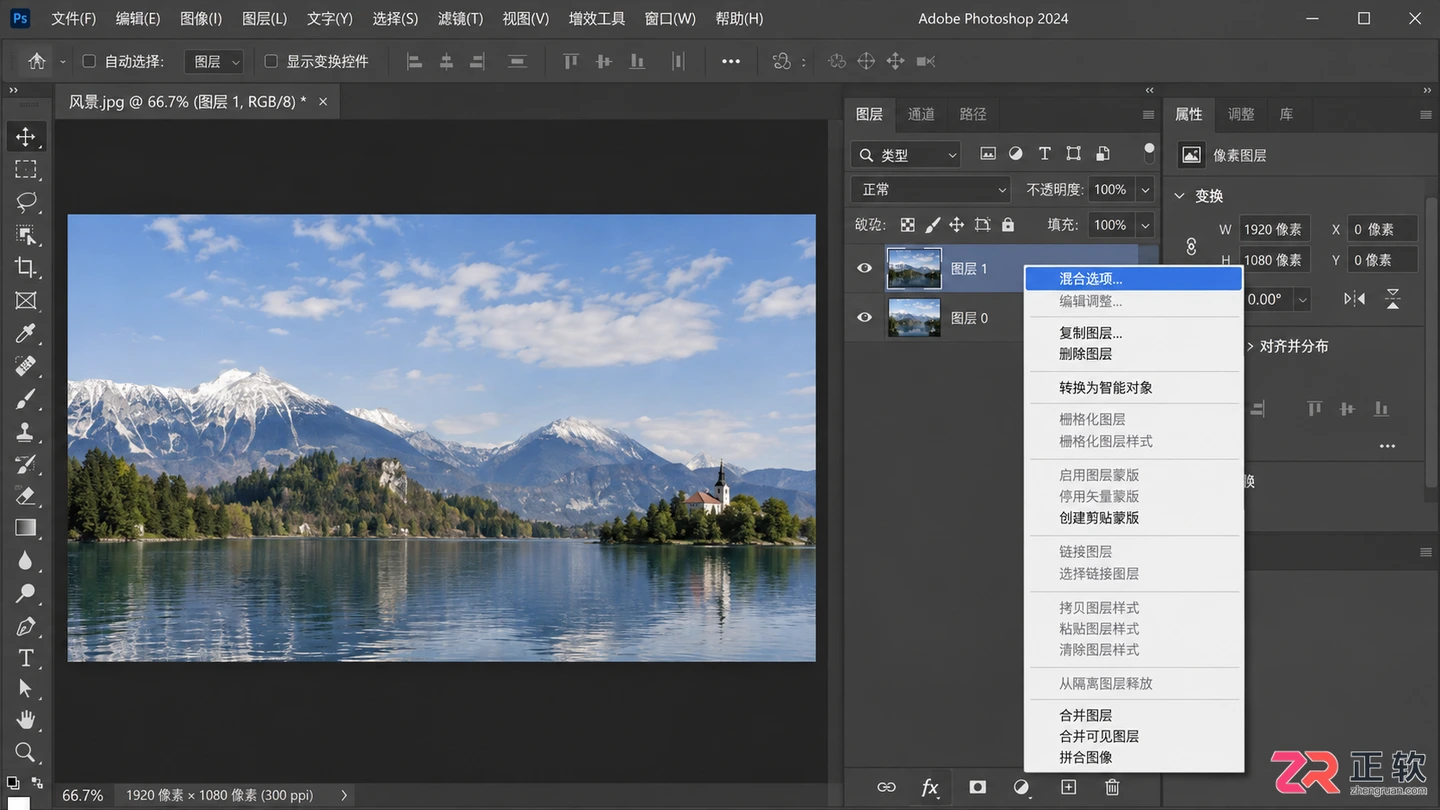This screenshot has height=810, width=1440.
Task: Open the 类型 layer filter dropdown
Action: coord(906,154)
